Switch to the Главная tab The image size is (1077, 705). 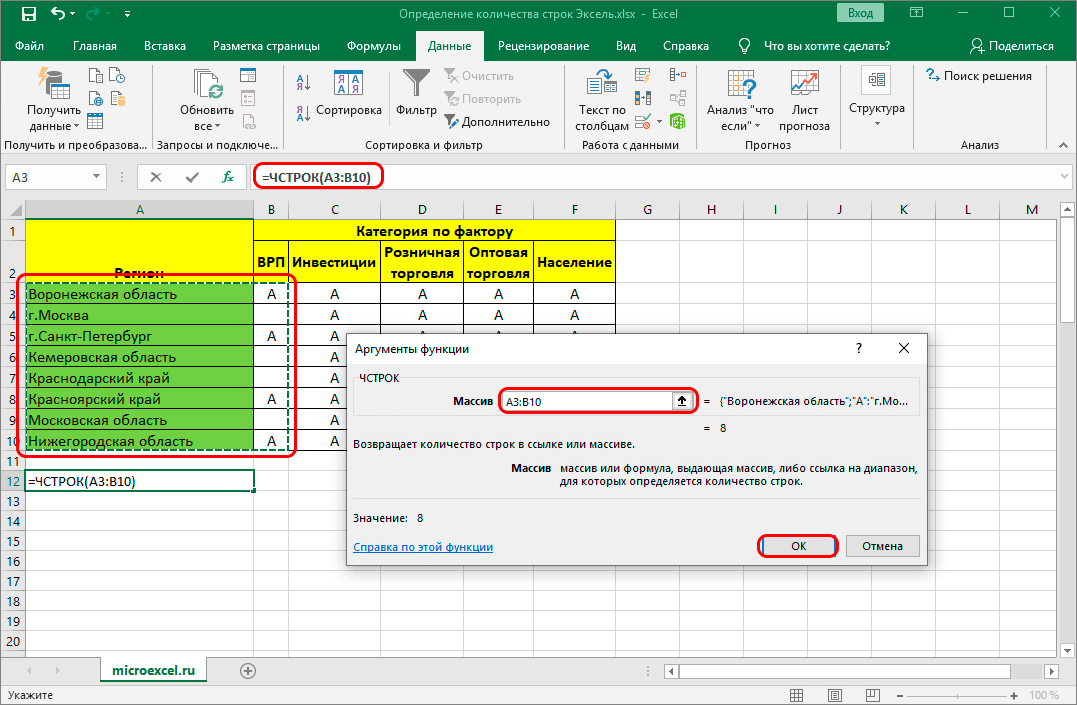coord(94,46)
